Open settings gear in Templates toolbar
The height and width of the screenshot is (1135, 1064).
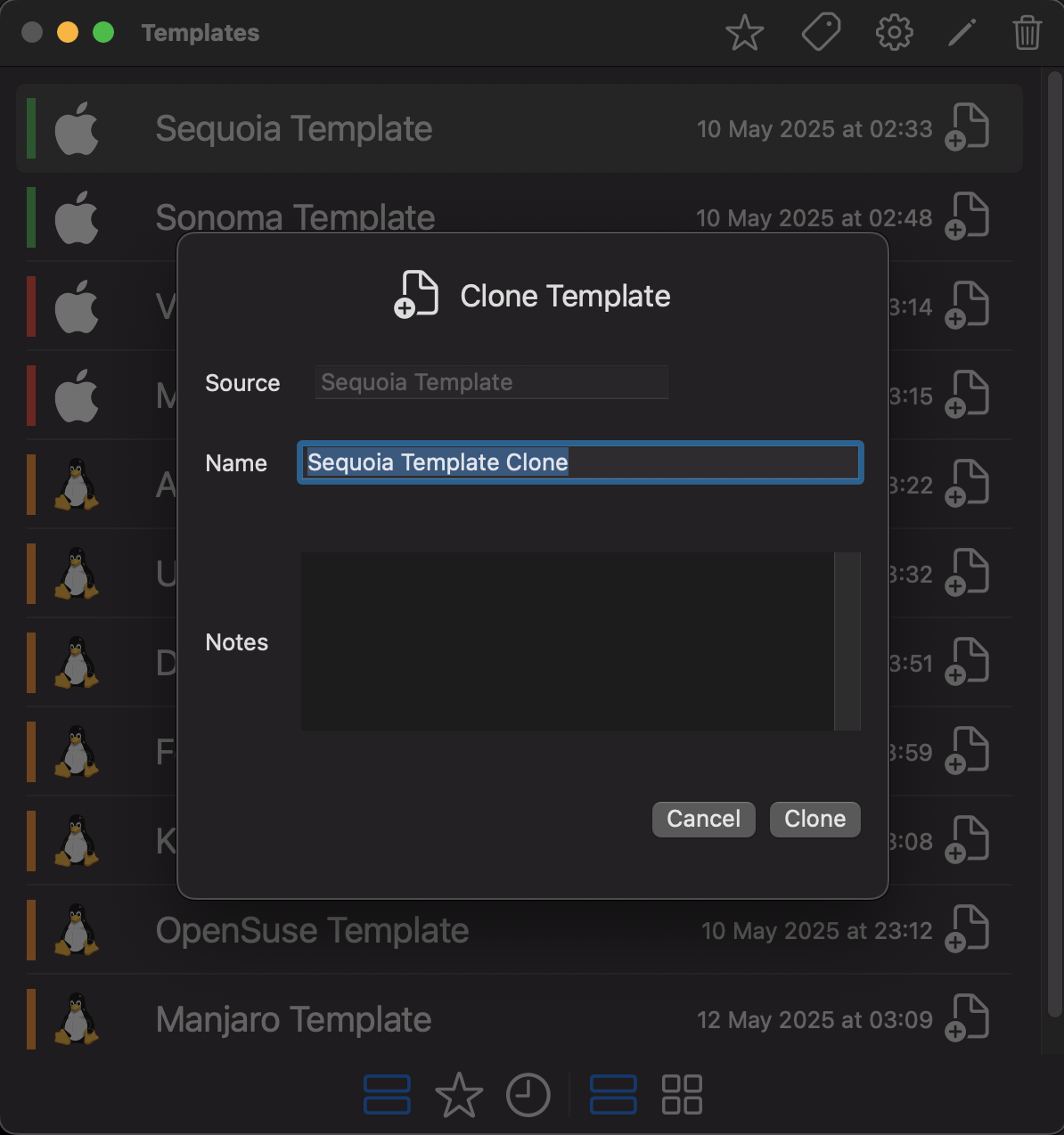pos(894,33)
